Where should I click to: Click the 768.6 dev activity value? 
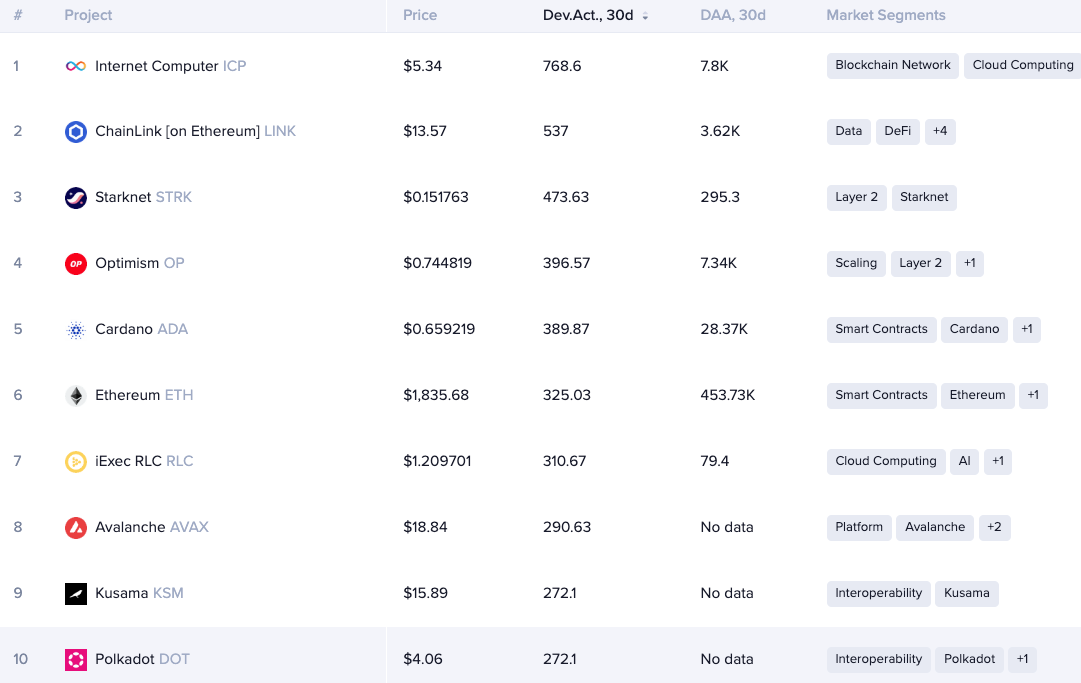pos(562,66)
